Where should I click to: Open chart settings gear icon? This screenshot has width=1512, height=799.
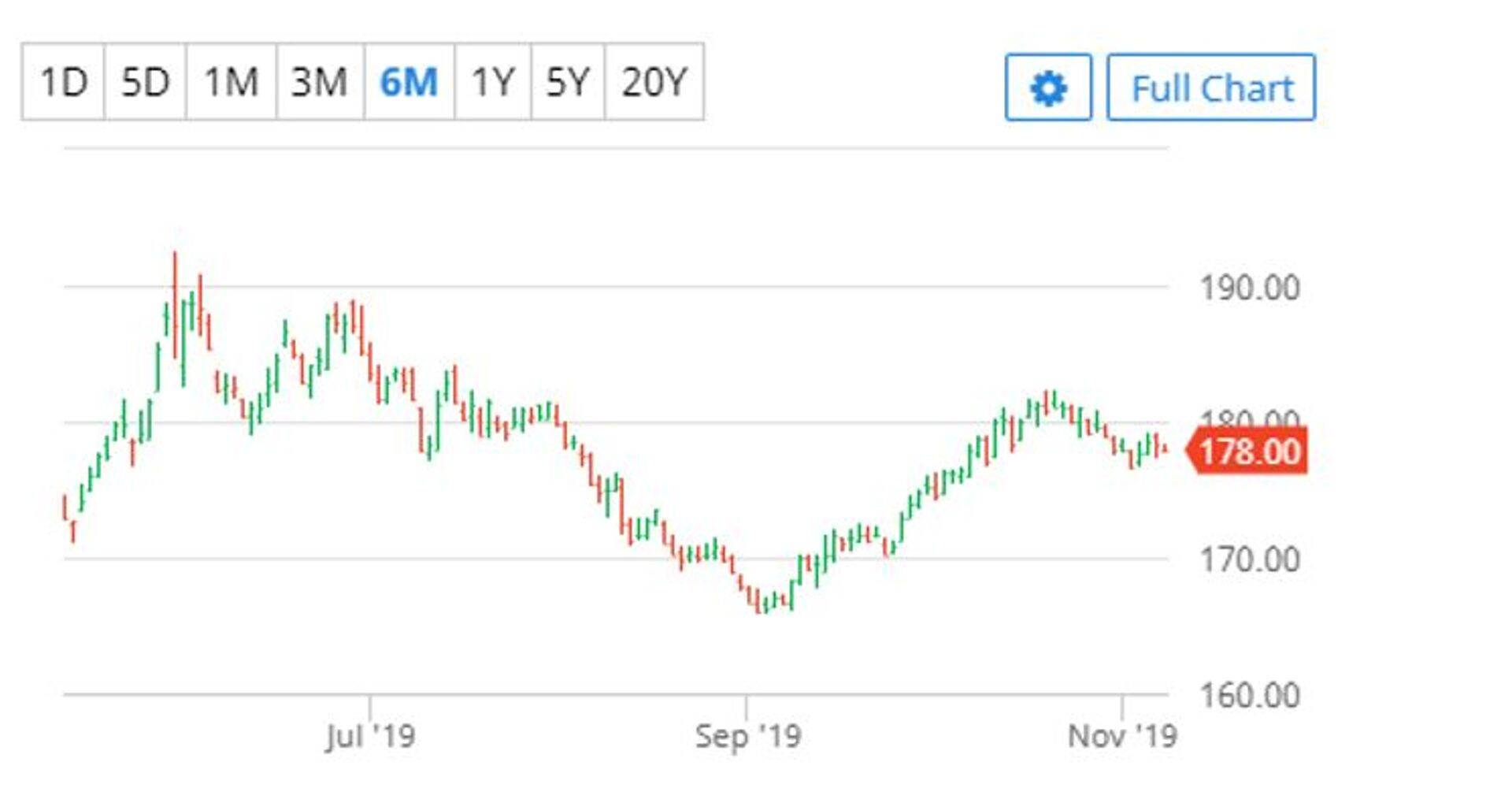1048,87
